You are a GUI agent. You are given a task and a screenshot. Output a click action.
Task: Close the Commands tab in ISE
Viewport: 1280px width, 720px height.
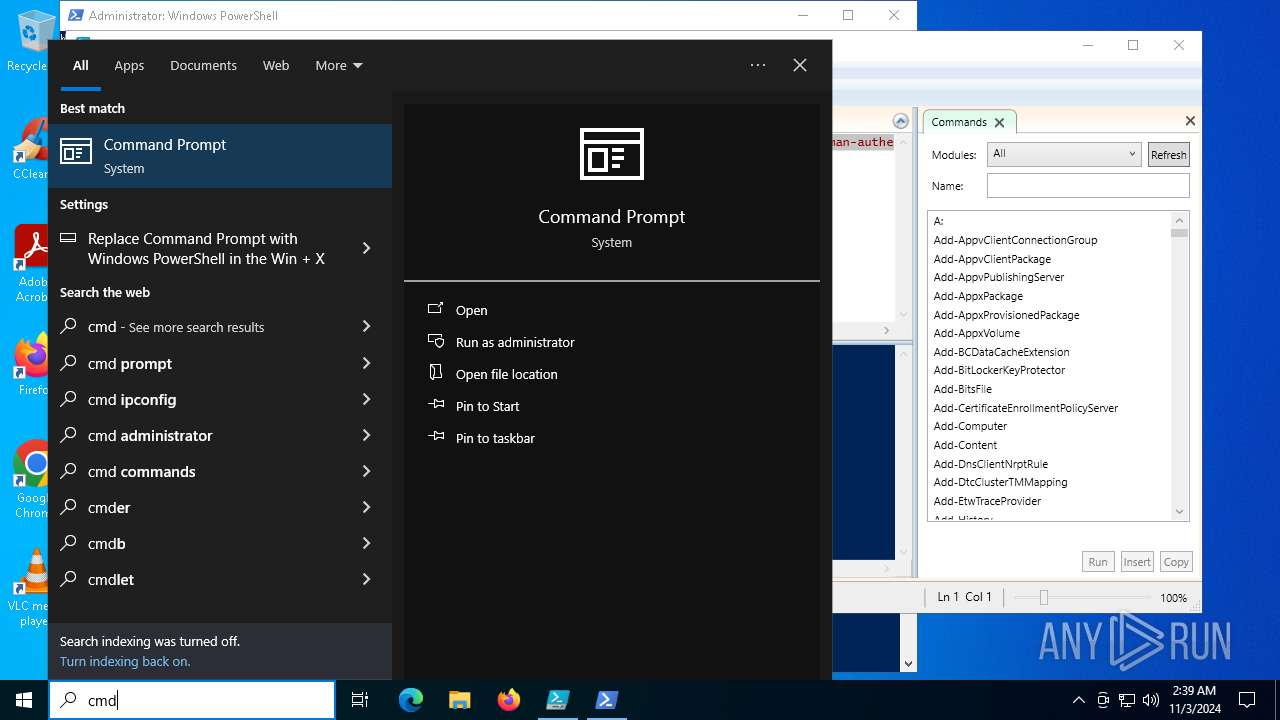(998, 122)
